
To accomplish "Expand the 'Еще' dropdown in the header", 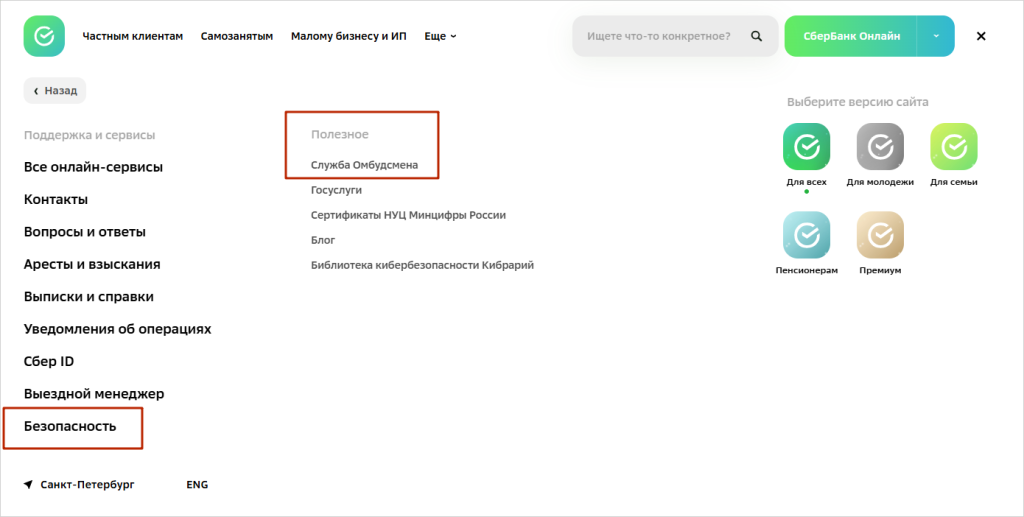I will tap(440, 36).
